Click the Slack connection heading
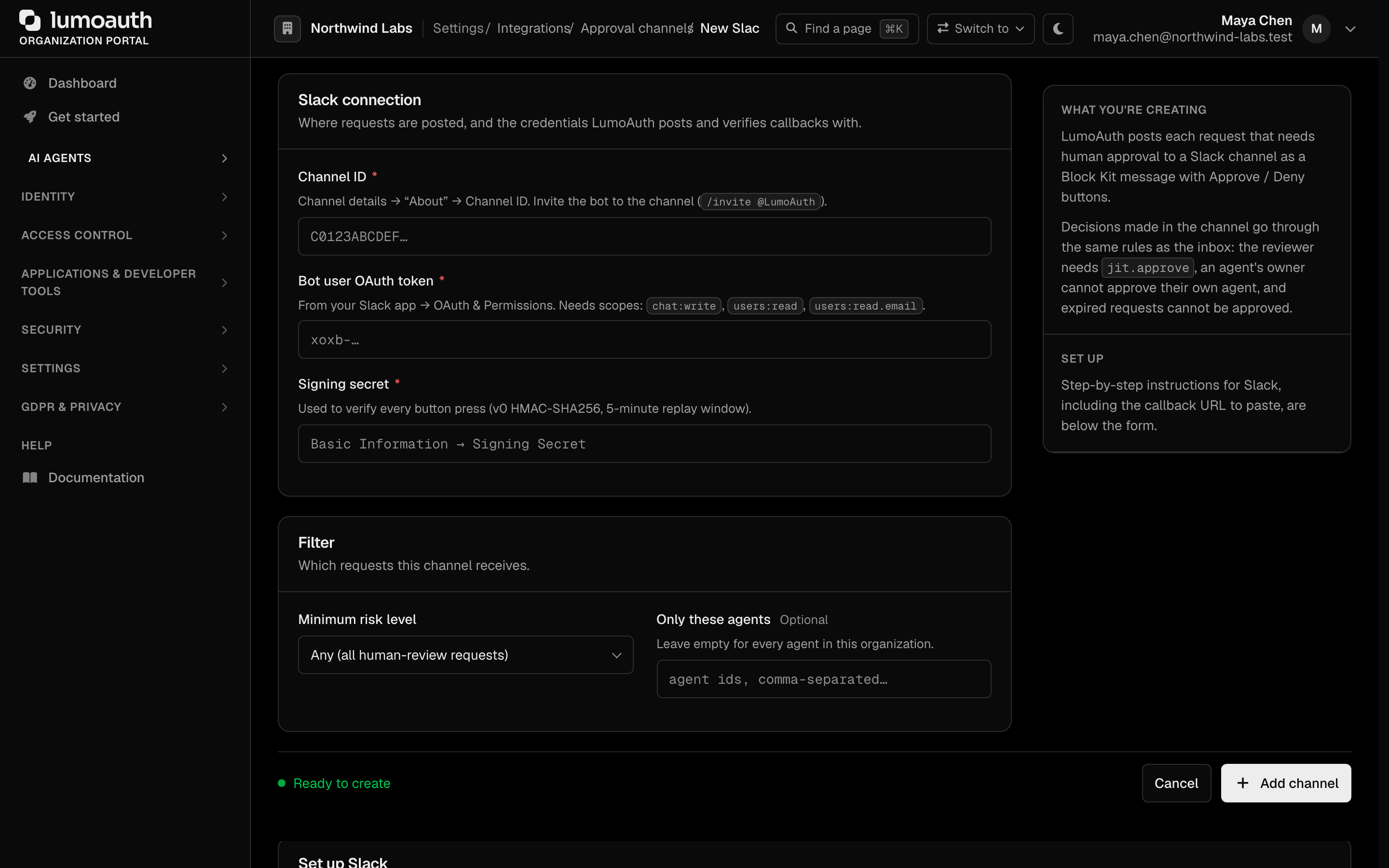 (359, 100)
